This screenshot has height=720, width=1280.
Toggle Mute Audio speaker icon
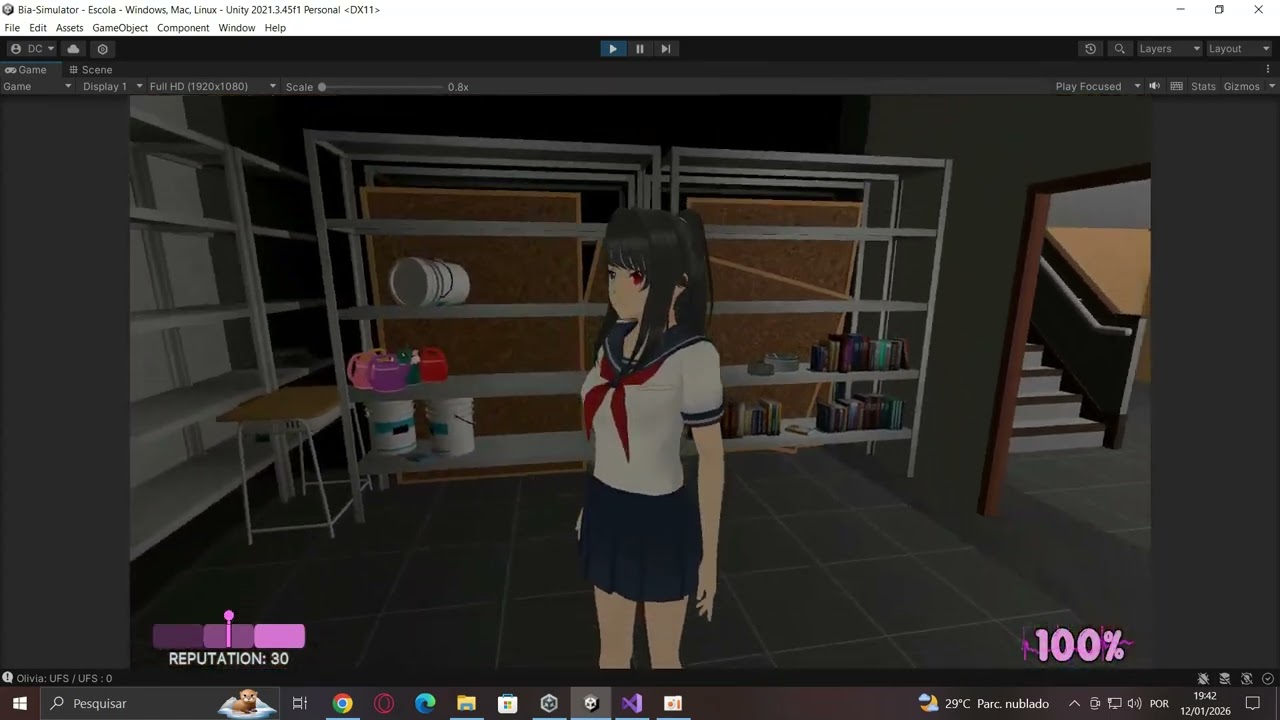[x=1155, y=87]
